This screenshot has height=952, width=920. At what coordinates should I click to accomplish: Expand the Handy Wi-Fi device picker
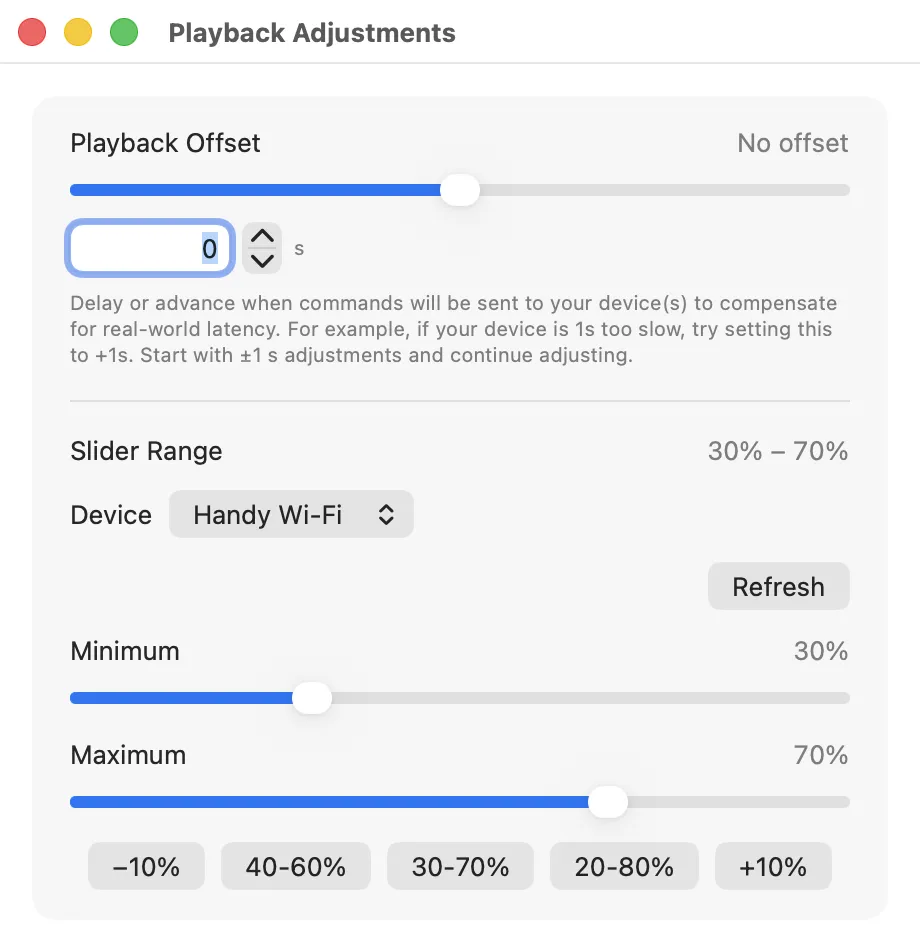pyautogui.click(x=291, y=514)
